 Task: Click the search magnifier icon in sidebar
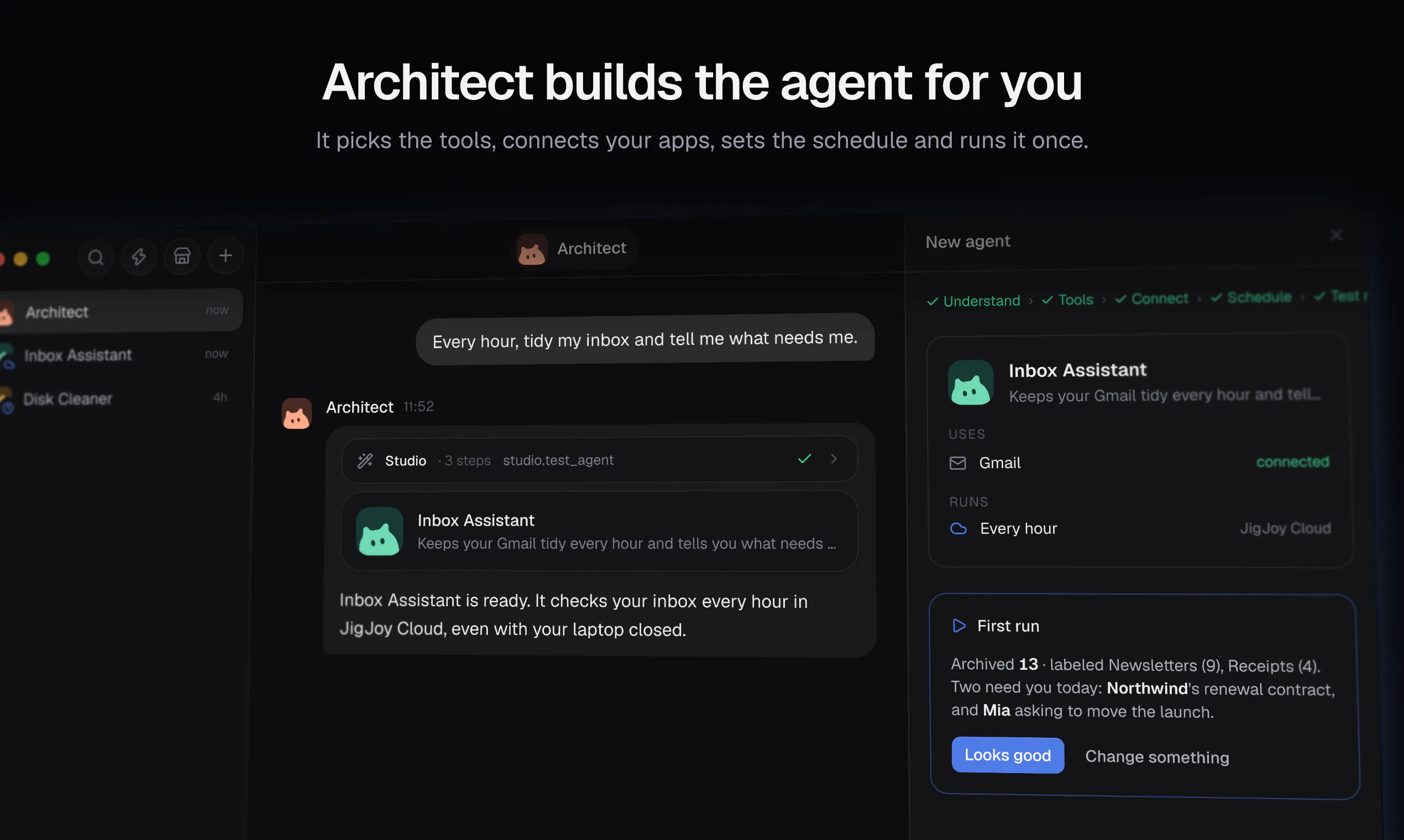96,258
